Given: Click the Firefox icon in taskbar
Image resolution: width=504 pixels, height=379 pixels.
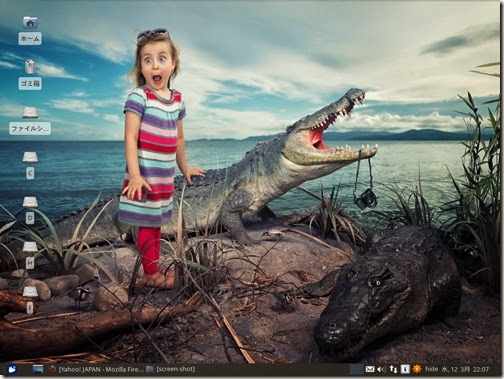Looking at the screenshot, I should point(52,369).
